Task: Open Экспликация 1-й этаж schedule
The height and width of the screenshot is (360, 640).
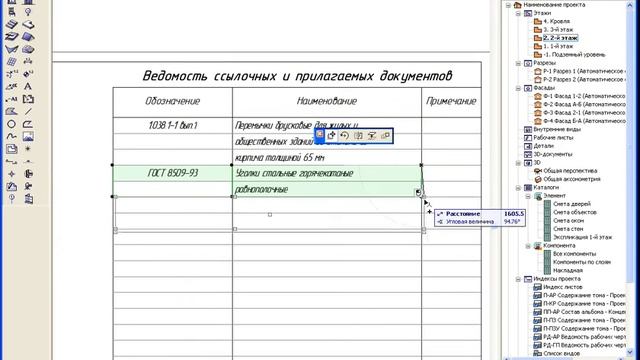Action: pyautogui.click(x=582, y=237)
